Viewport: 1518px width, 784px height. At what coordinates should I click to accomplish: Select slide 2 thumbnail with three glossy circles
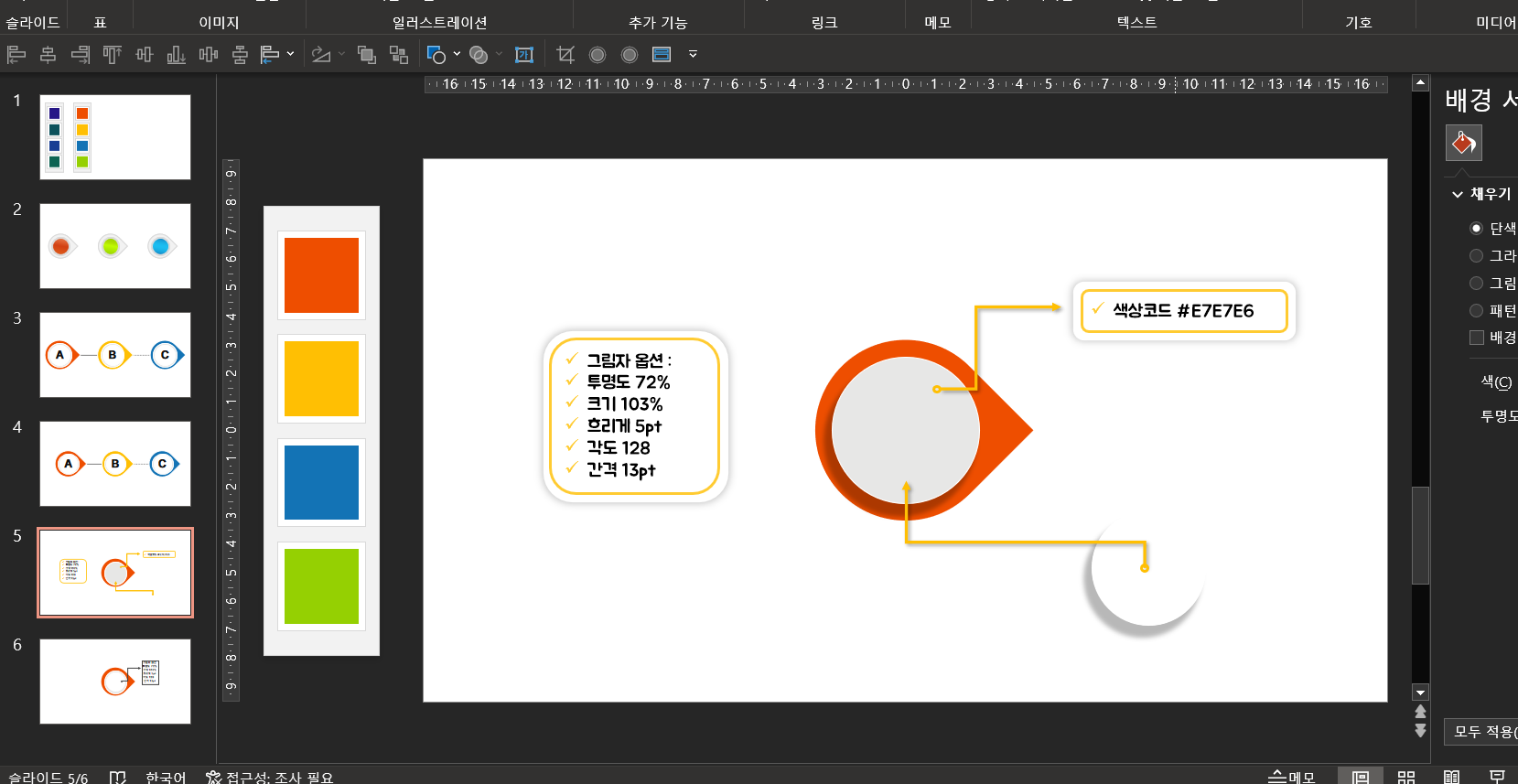115,246
